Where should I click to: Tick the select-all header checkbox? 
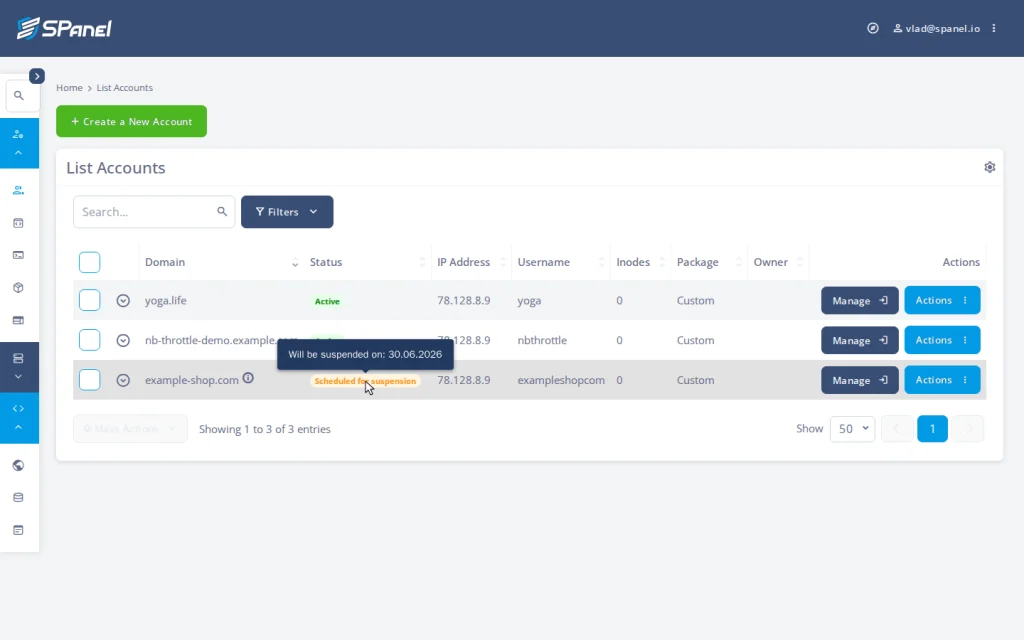pyautogui.click(x=89, y=263)
